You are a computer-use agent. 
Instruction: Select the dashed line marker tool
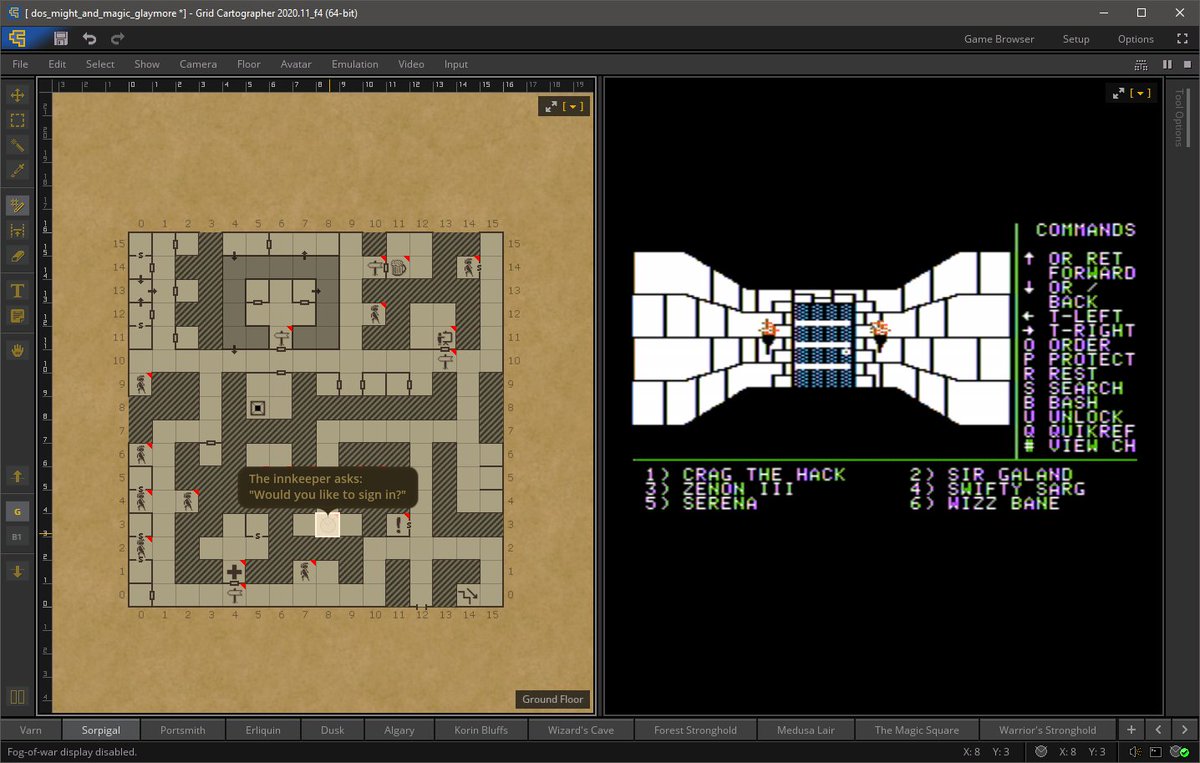[17, 230]
